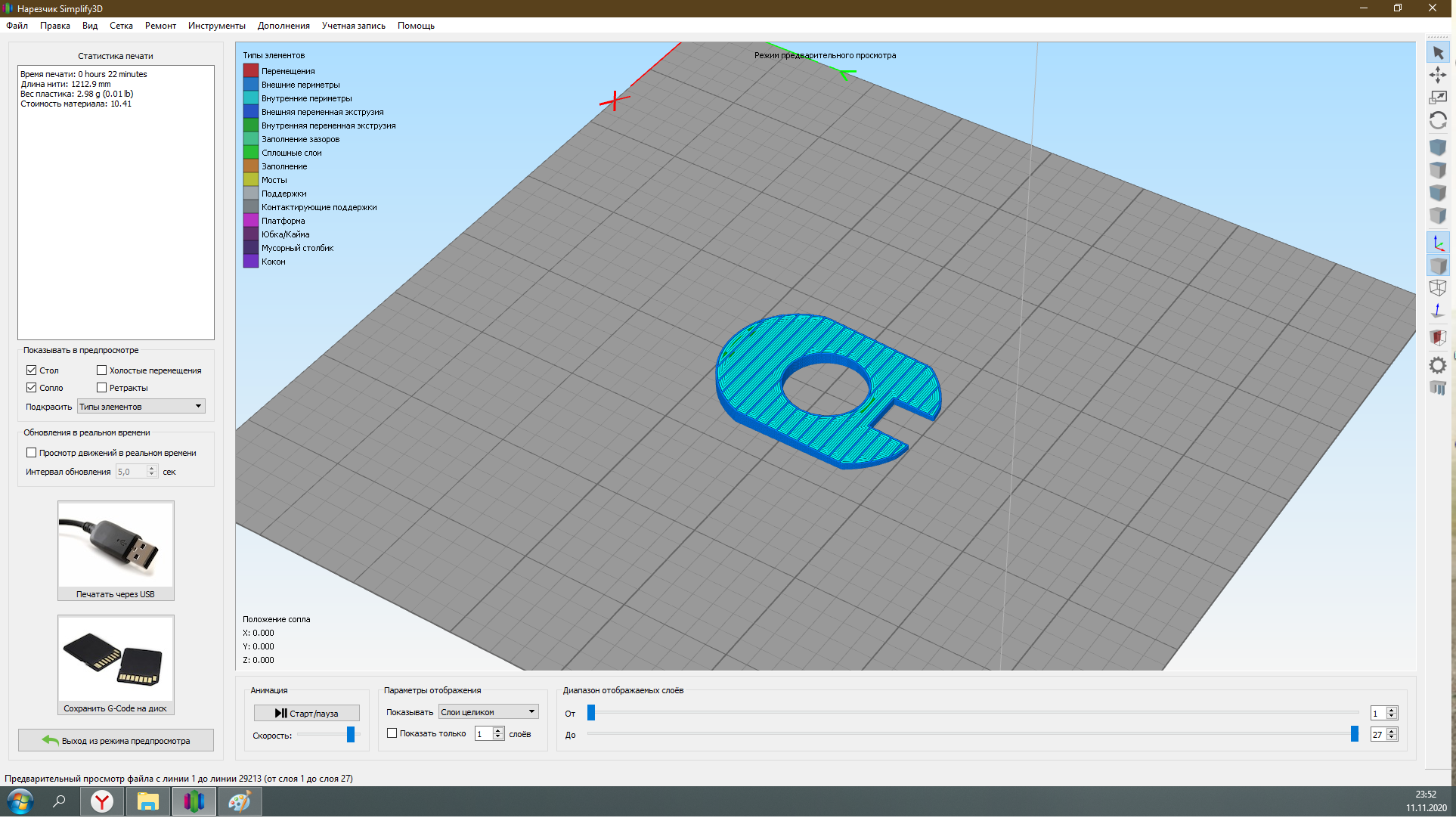Click the Показать только layer count stepper arrows
The image size is (1456, 821).
[498, 733]
